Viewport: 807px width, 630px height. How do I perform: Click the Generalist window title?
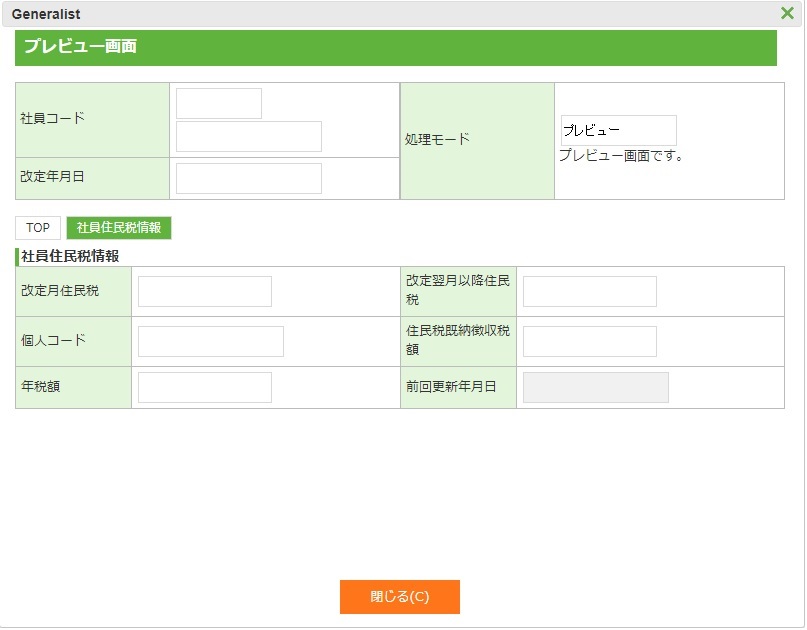click(46, 14)
